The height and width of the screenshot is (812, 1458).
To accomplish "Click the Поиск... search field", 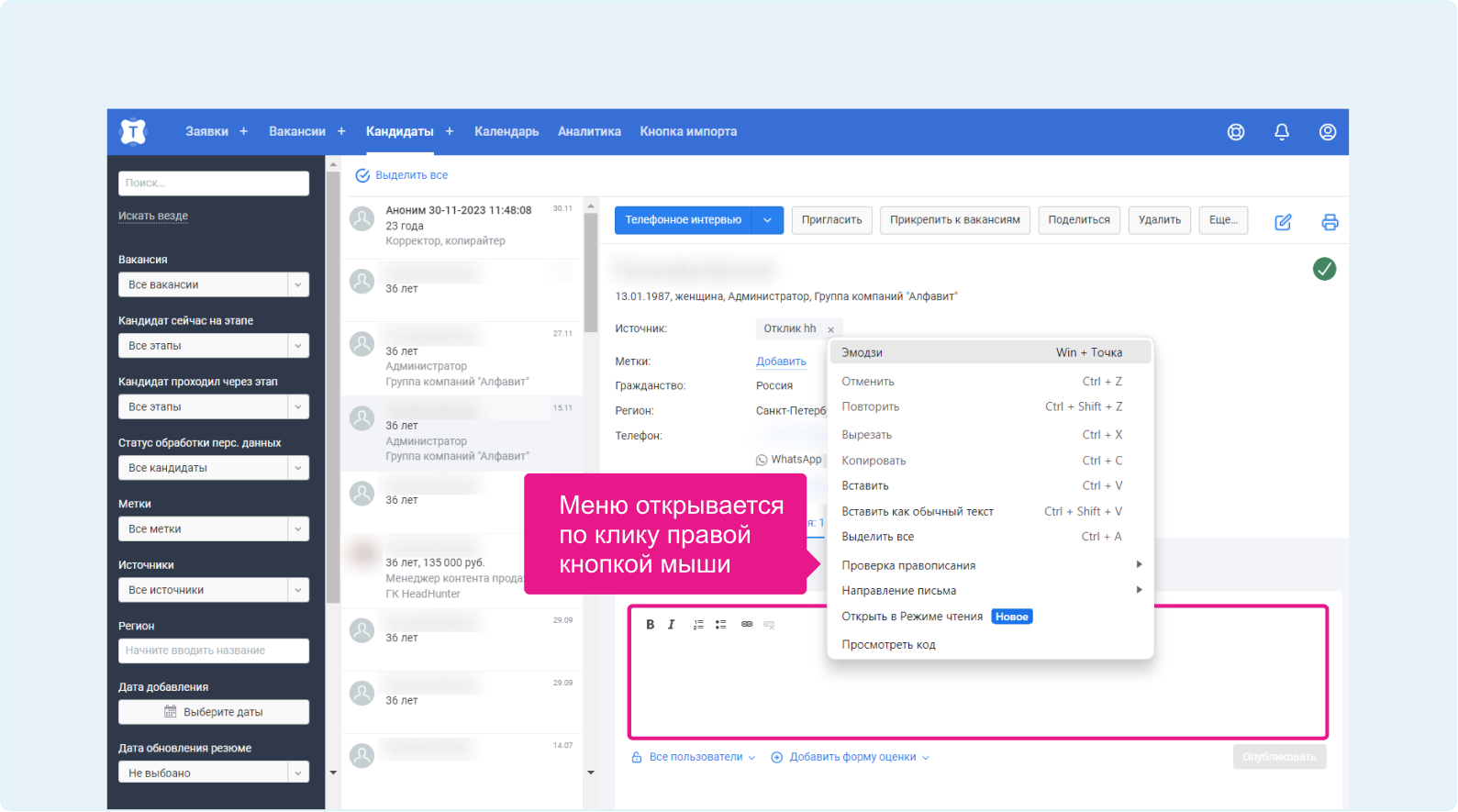I will click(x=214, y=184).
